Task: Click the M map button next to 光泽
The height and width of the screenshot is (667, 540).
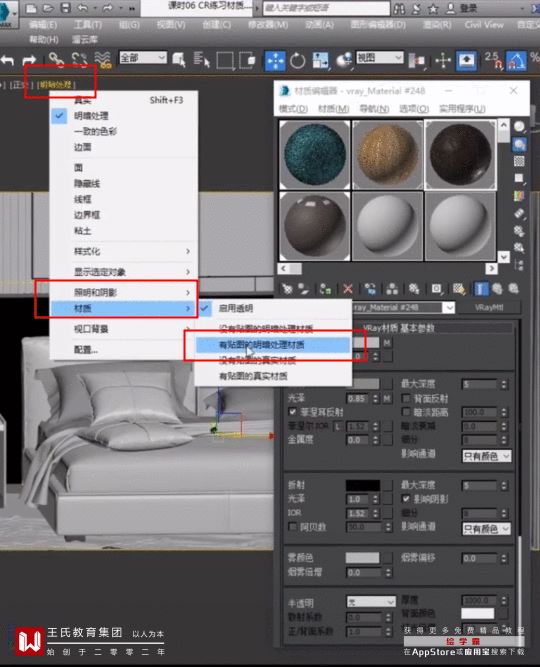Action: [x=387, y=399]
